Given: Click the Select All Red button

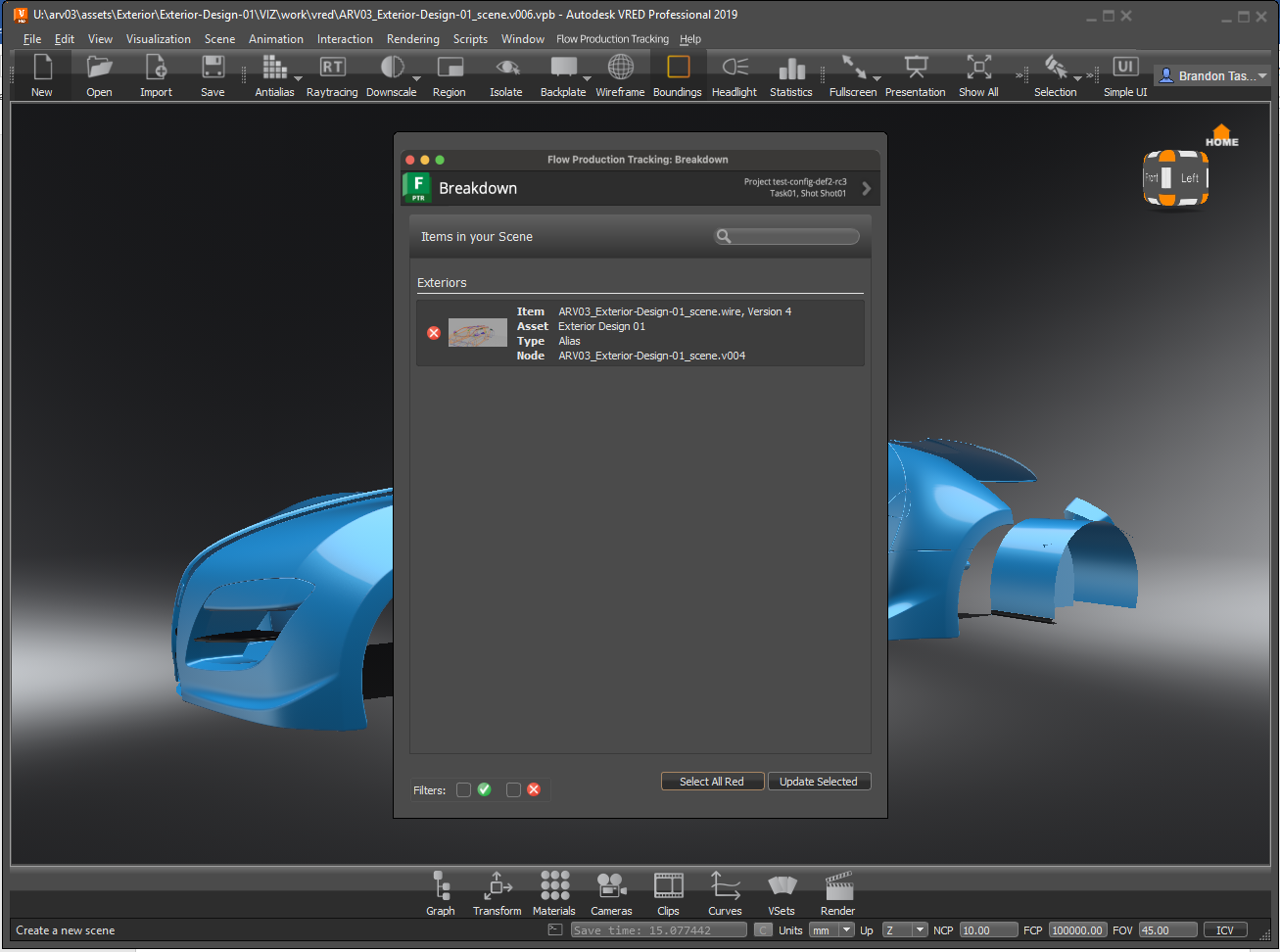Looking at the screenshot, I should tap(712, 782).
